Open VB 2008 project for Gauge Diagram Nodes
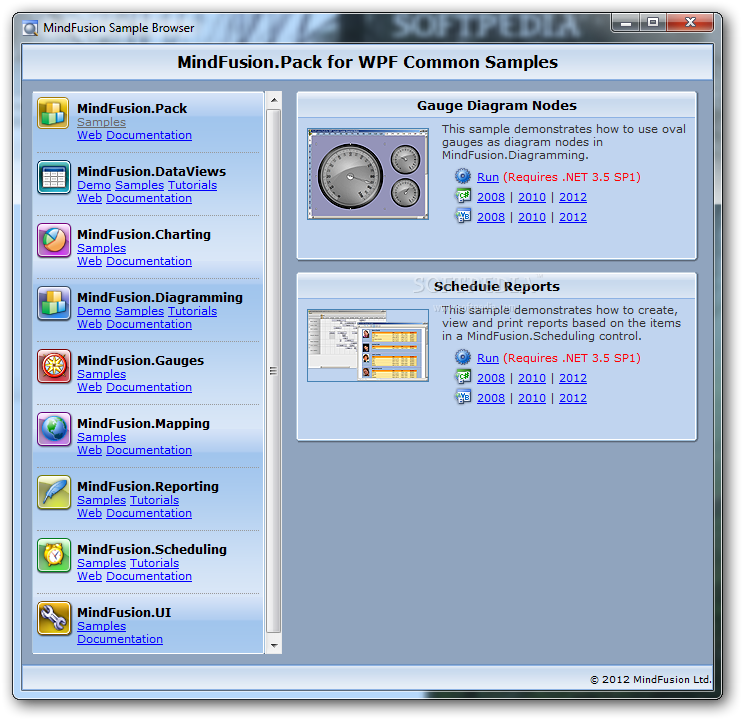743x720 pixels. pos(491,217)
